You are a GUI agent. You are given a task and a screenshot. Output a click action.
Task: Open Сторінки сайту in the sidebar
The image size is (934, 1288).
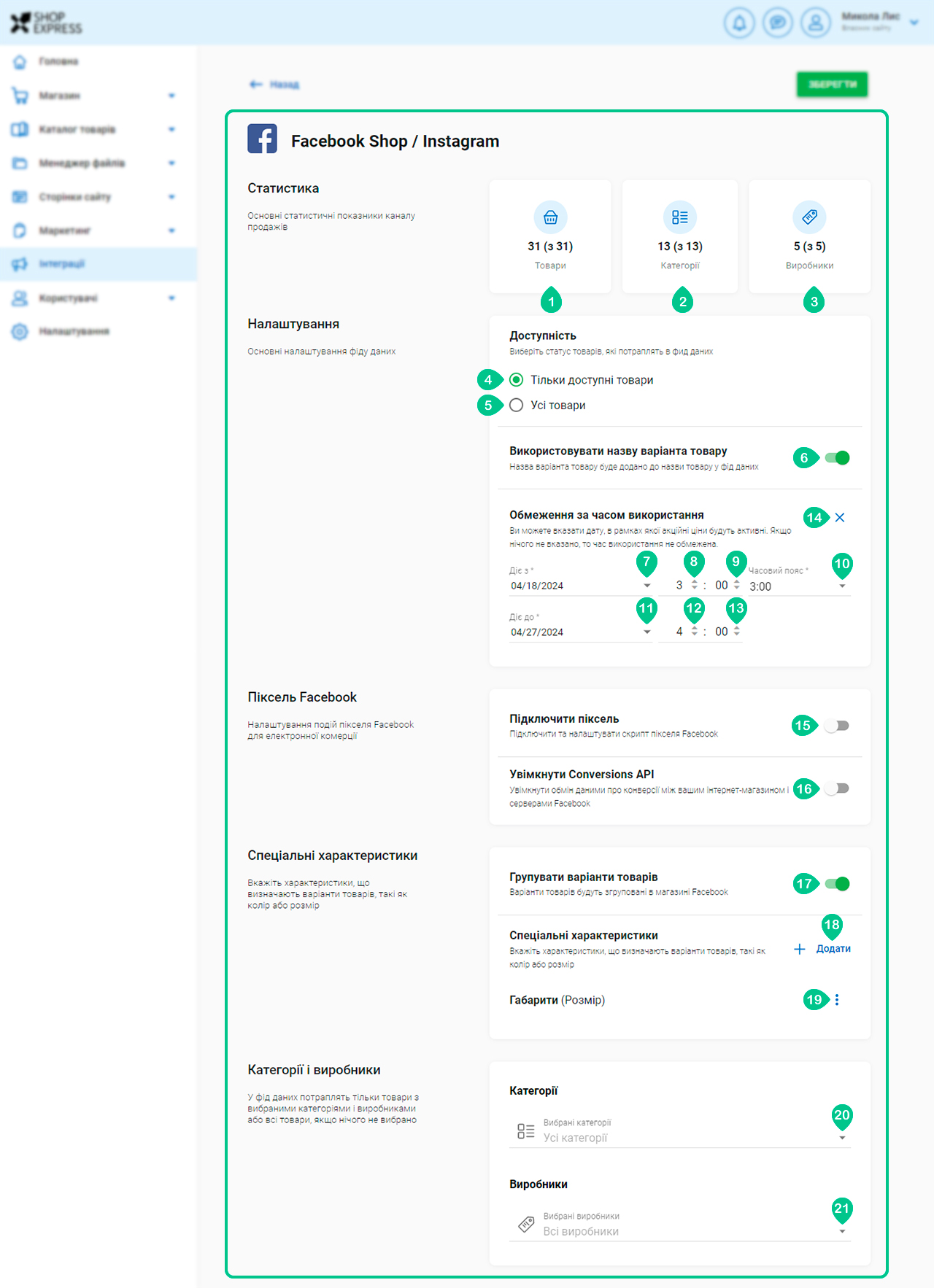pyautogui.click(x=99, y=197)
